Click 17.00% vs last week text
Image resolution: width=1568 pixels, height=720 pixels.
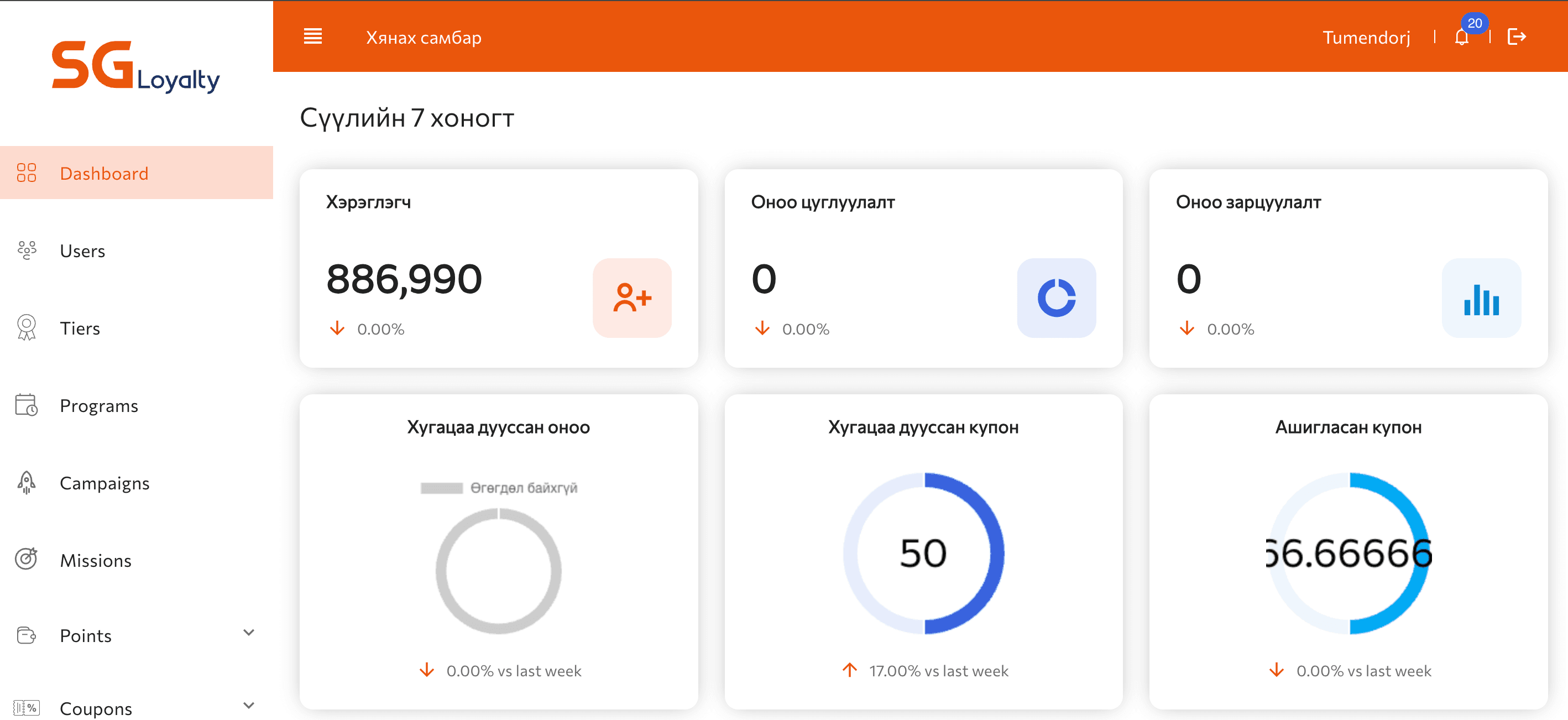coord(939,670)
